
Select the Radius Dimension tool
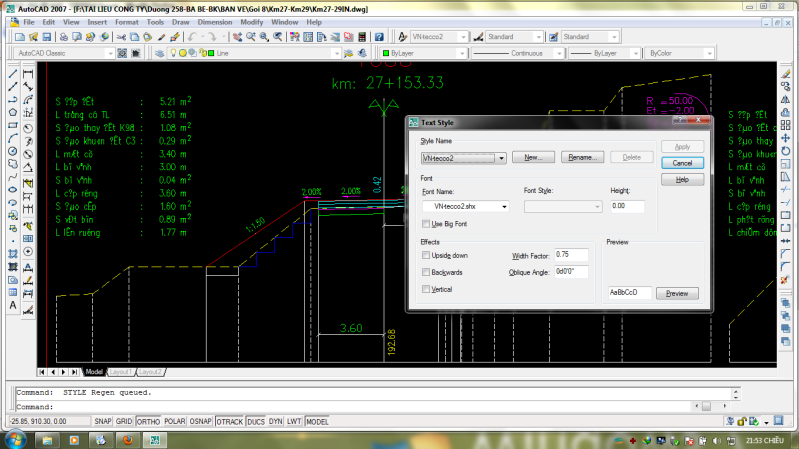[x=28, y=128]
